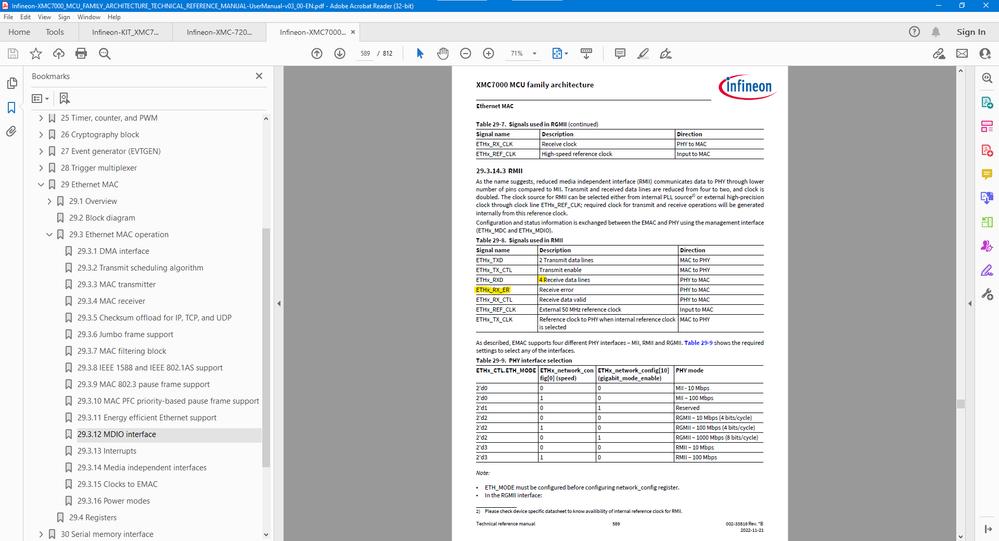Open the Edit menu
The width and height of the screenshot is (999, 541).
click(25, 17)
